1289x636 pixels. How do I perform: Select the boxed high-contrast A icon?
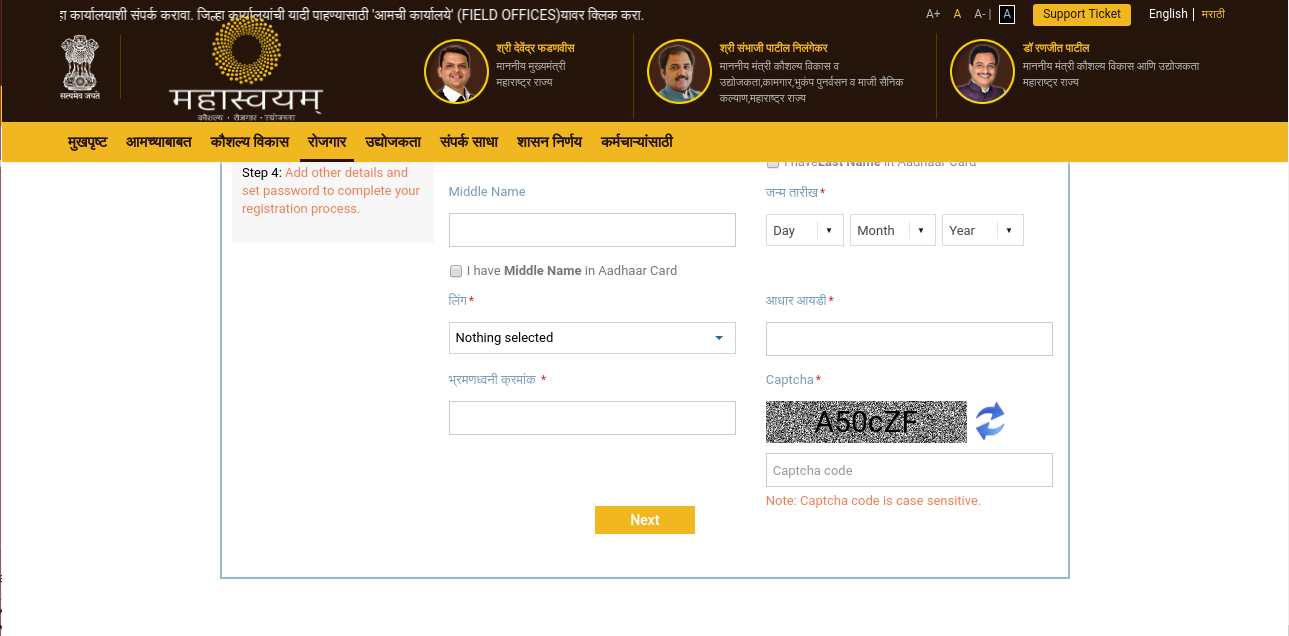[1007, 14]
